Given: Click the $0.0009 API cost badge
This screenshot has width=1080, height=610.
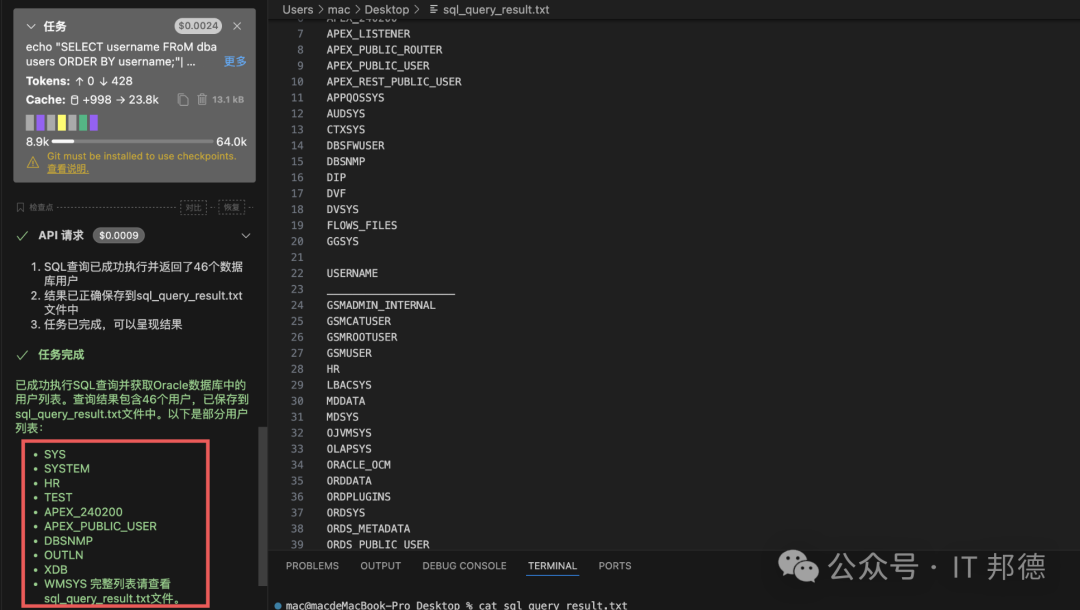Looking at the screenshot, I should (118, 235).
